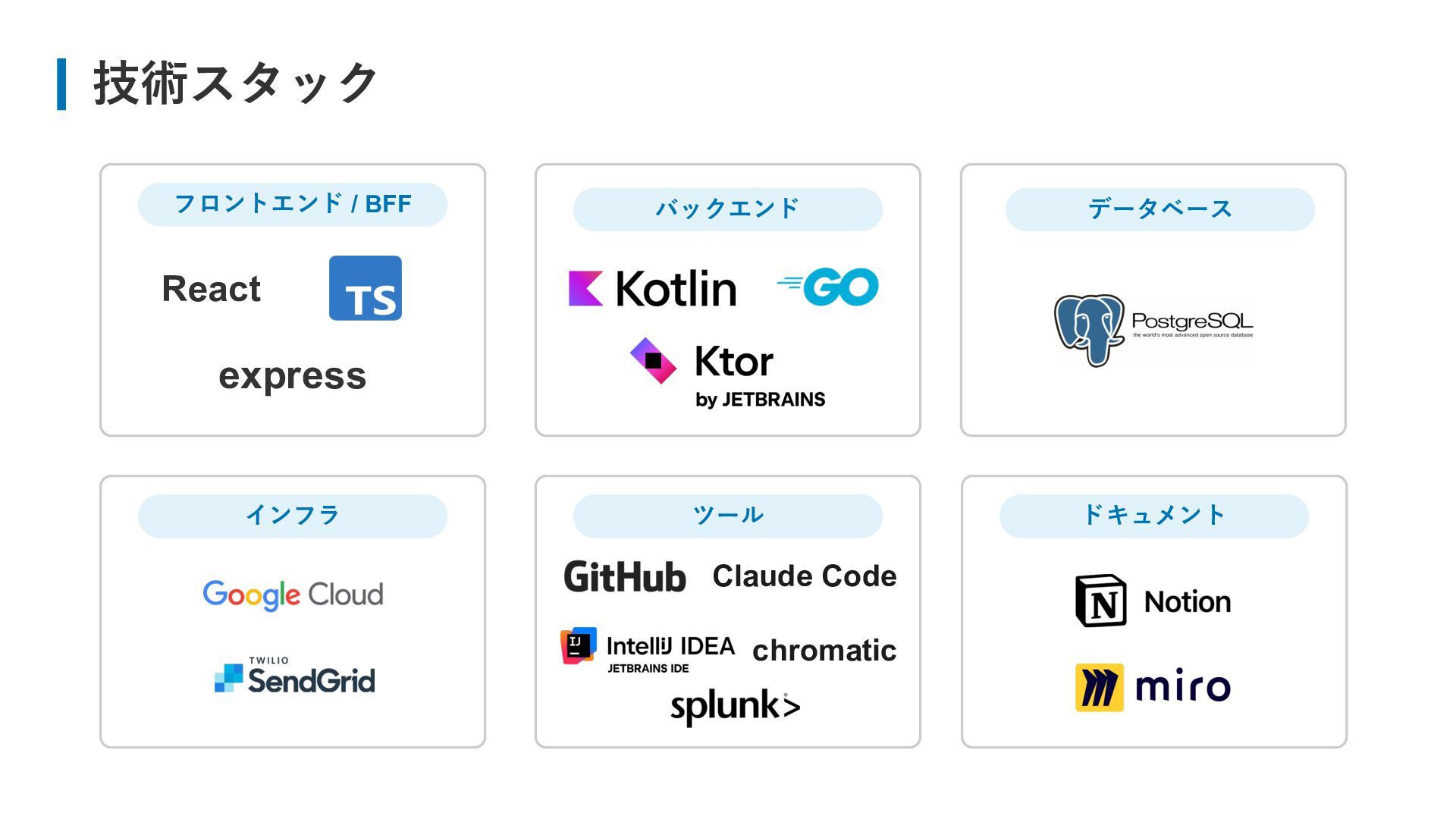Click the 技術スタック slide title
The image size is (1456, 819).
coord(236,83)
